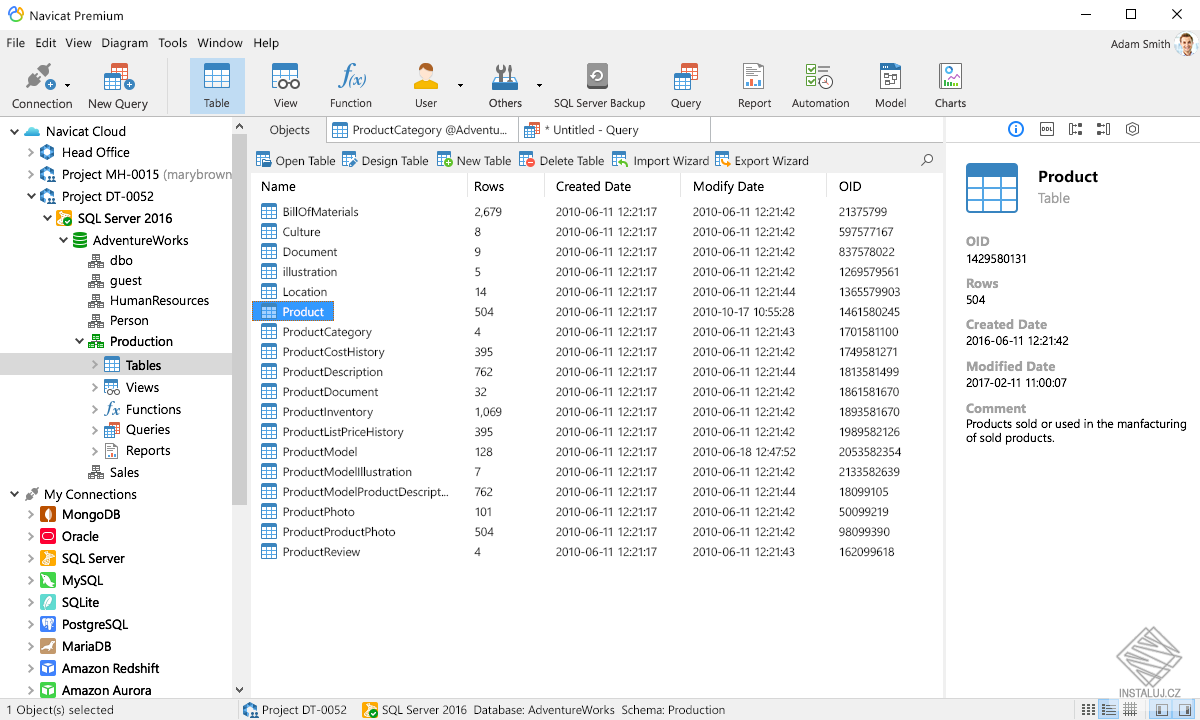The height and width of the screenshot is (720, 1200).
Task: Expand the Head Office project node
Action: click(31, 153)
